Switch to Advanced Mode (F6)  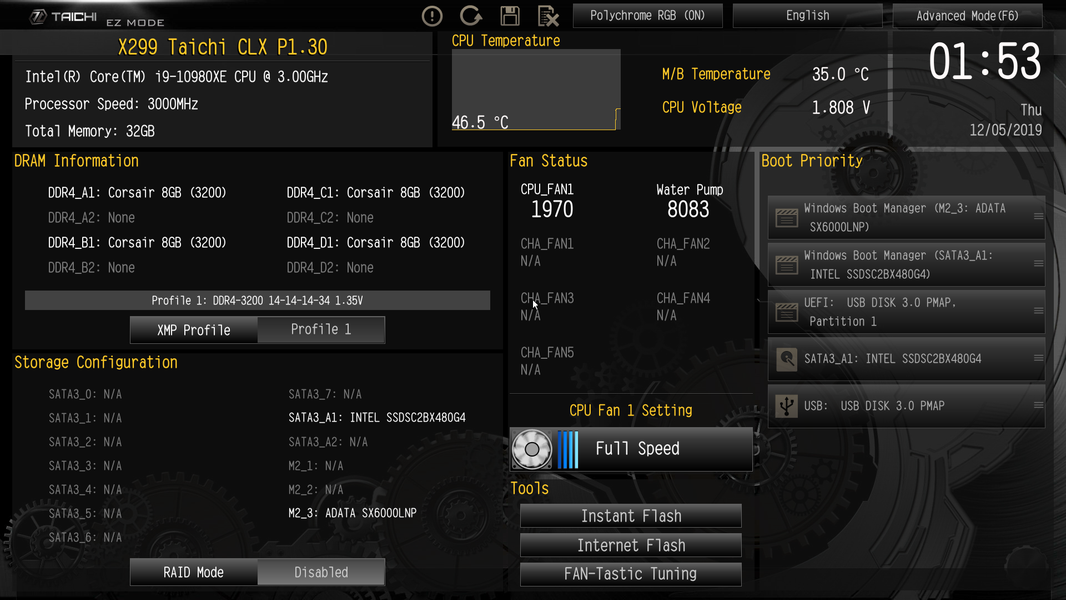tap(967, 16)
